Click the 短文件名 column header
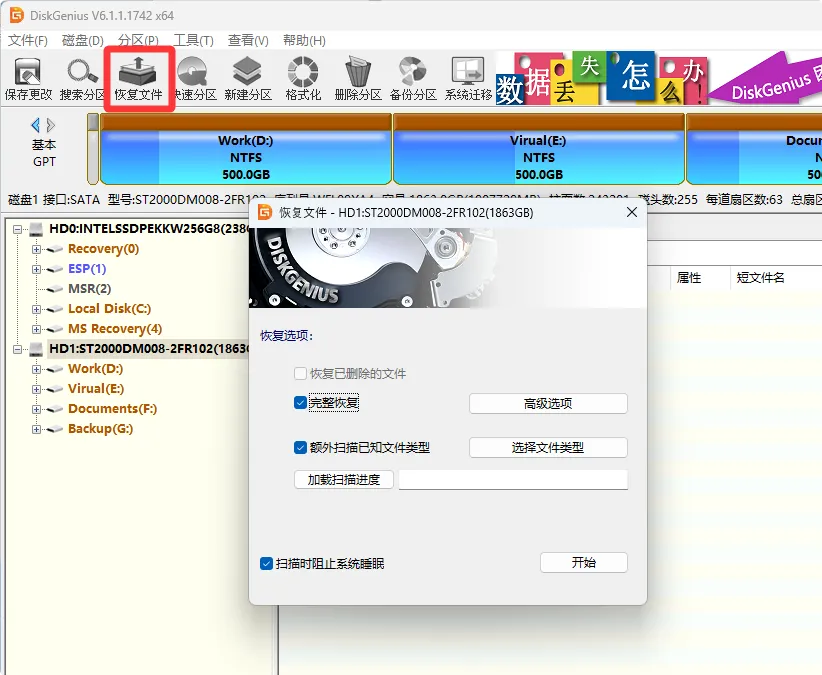The width and height of the screenshot is (822, 675). tap(761, 278)
